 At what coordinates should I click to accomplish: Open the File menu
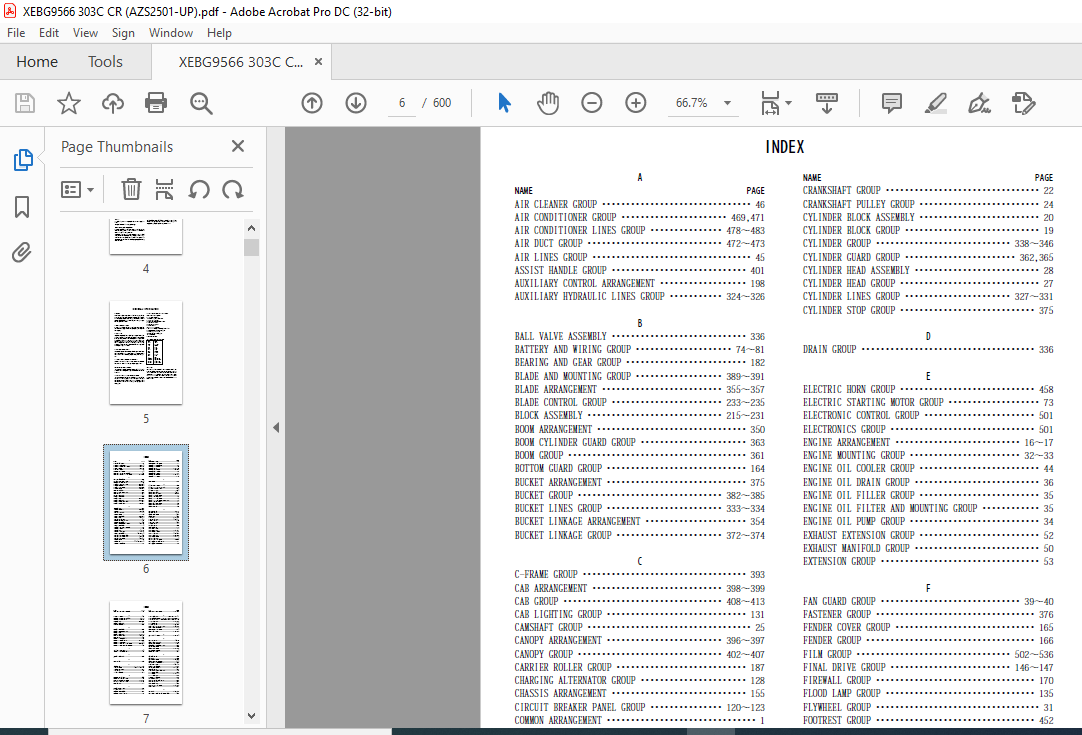(16, 32)
